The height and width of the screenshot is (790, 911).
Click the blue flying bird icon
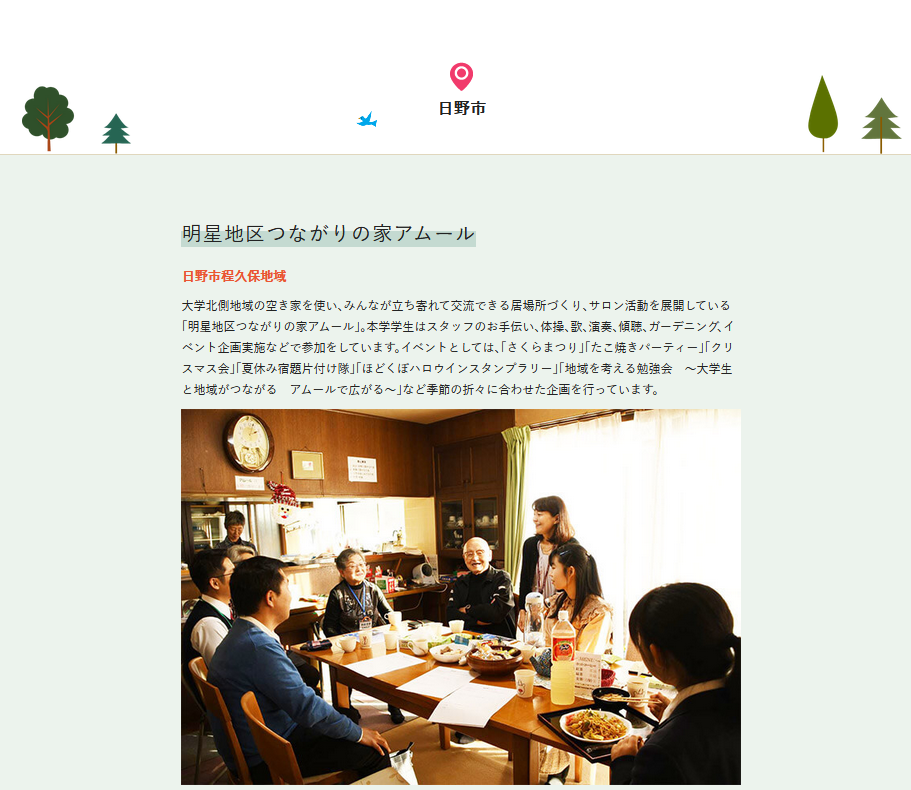pyautogui.click(x=367, y=120)
